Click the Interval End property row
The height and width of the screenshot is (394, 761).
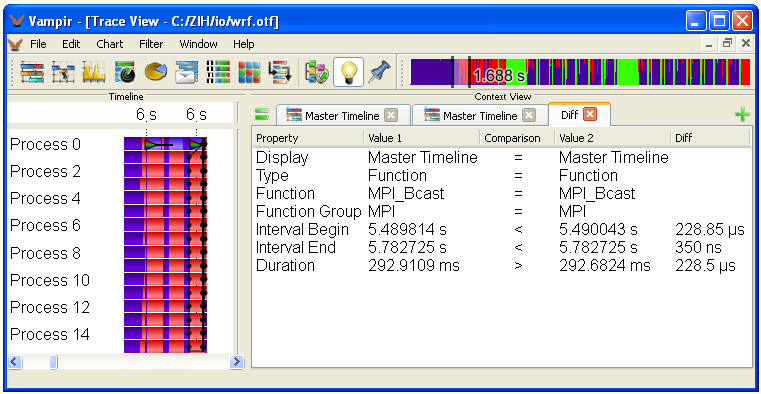501,247
